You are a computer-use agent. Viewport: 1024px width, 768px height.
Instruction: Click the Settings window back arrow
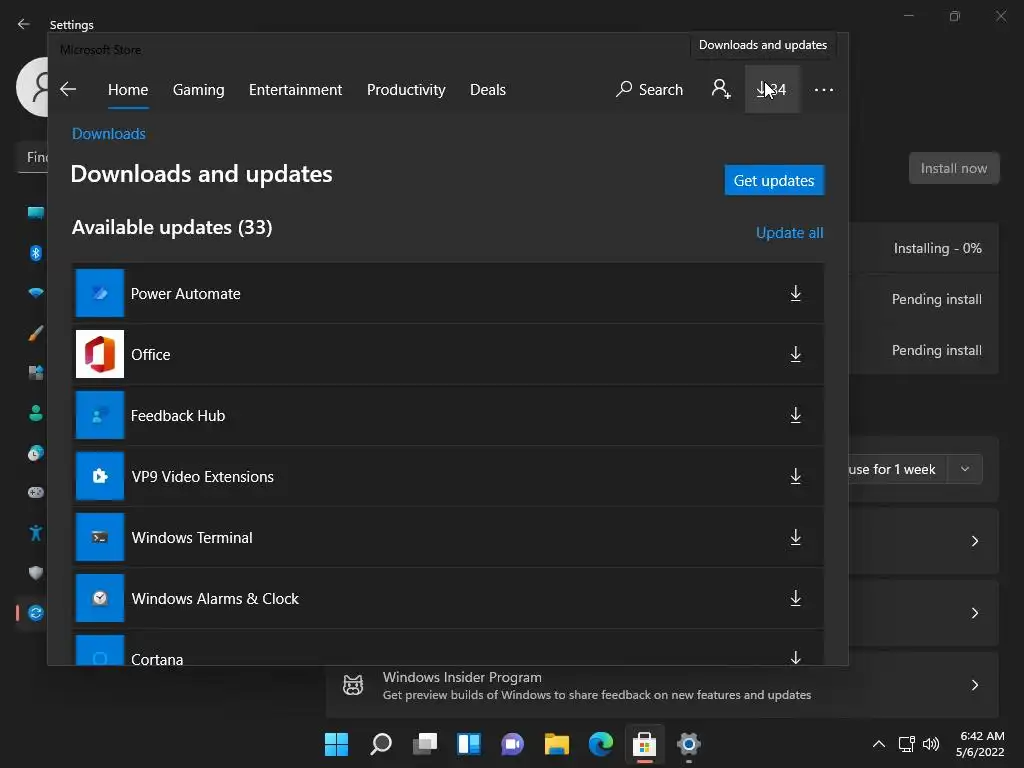click(24, 24)
